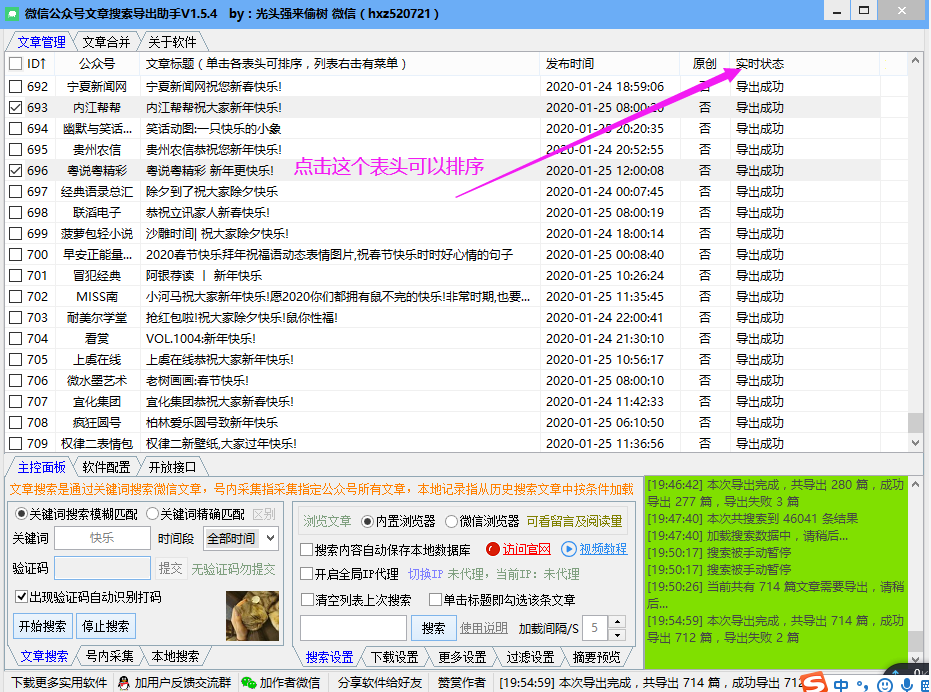Enable 搜索内容自动保存本地数据库 checkbox
The image size is (931, 692).
coord(306,550)
